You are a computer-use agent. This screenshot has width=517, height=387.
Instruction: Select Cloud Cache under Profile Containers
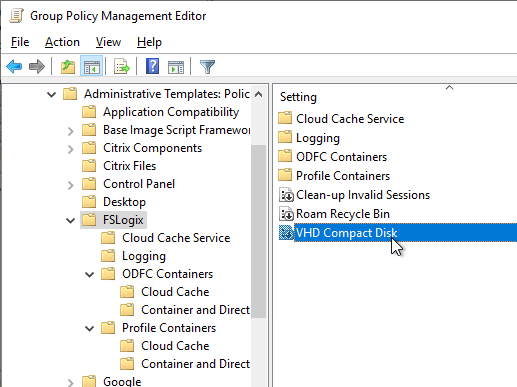tap(175, 346)
